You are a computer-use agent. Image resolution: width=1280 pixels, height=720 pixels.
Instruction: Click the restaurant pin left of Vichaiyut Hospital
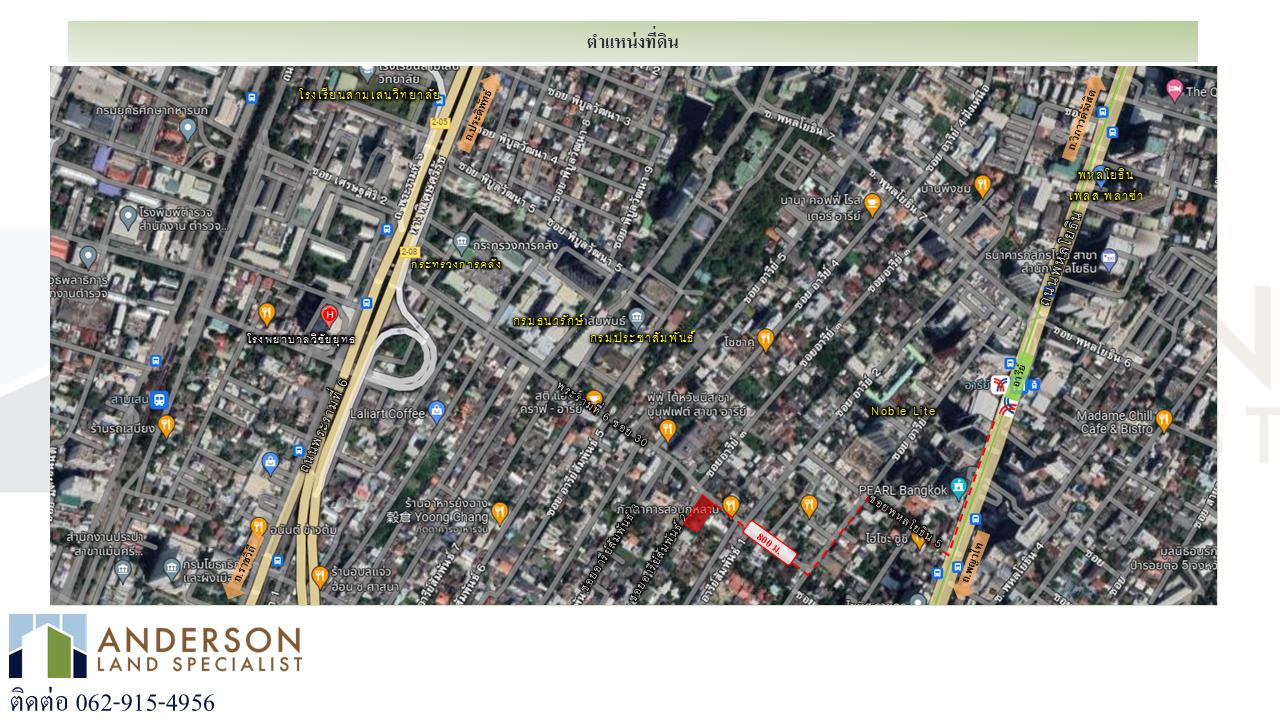click(267, 314)
